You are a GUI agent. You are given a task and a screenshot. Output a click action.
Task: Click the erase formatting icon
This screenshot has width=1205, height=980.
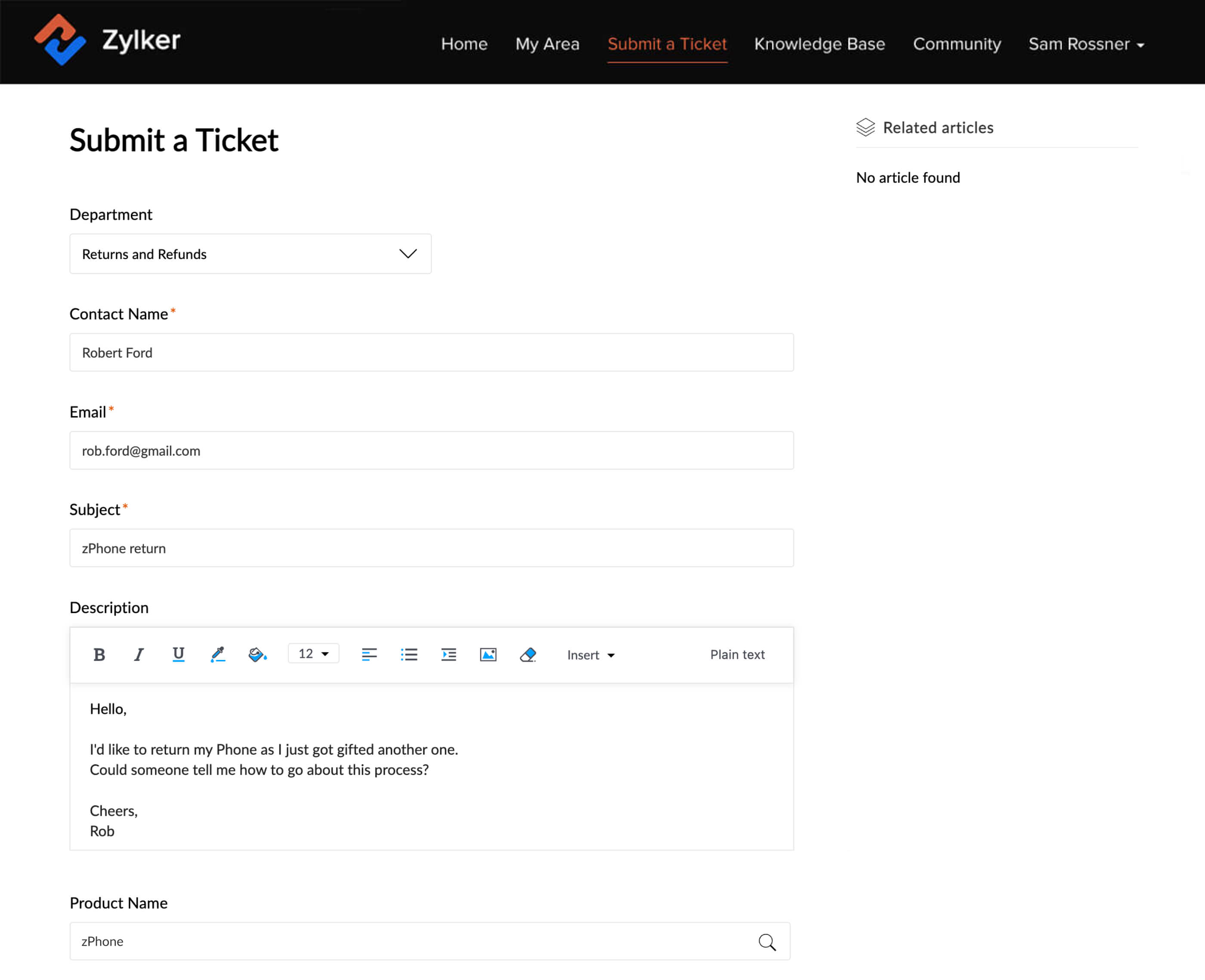tap(527, 654)
